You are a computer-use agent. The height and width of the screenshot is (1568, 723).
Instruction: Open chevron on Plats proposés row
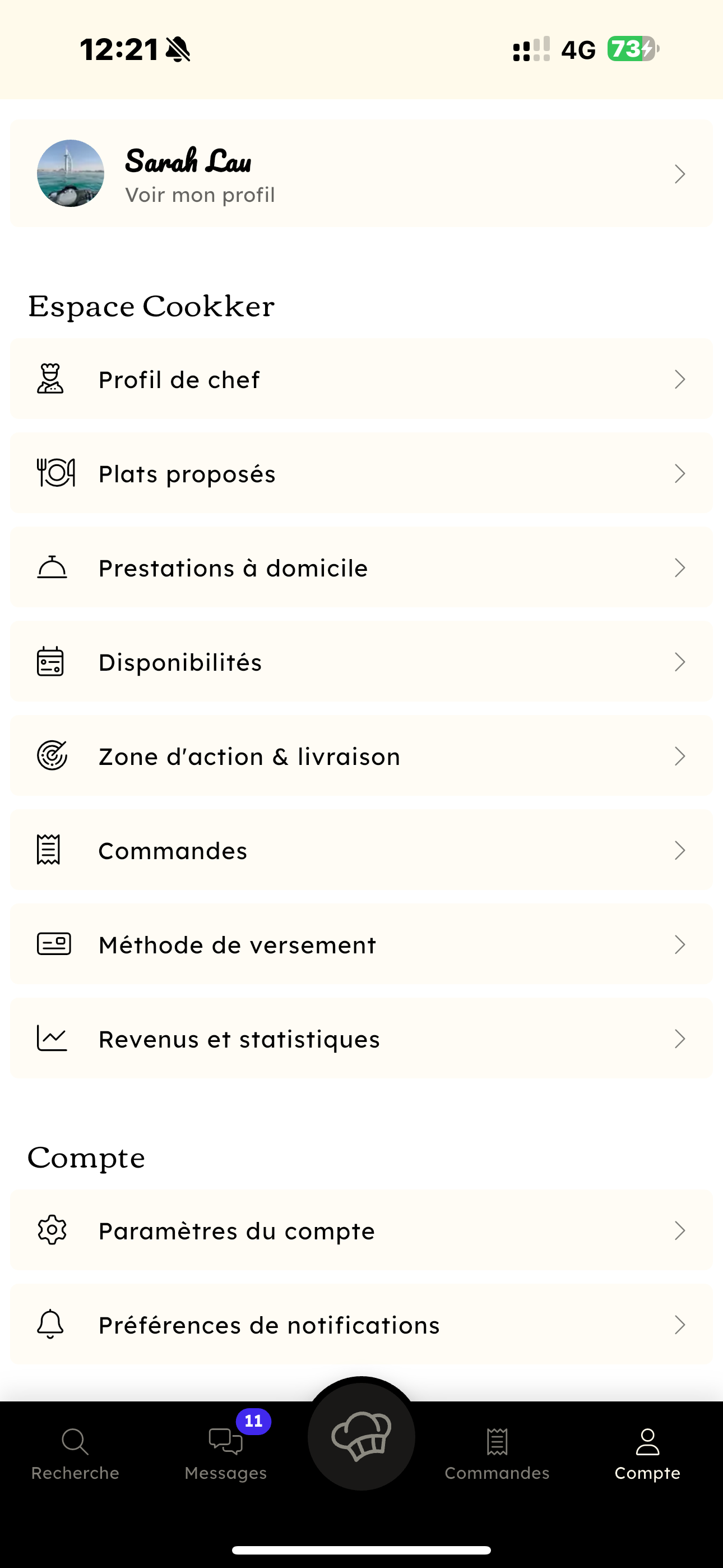680,473
